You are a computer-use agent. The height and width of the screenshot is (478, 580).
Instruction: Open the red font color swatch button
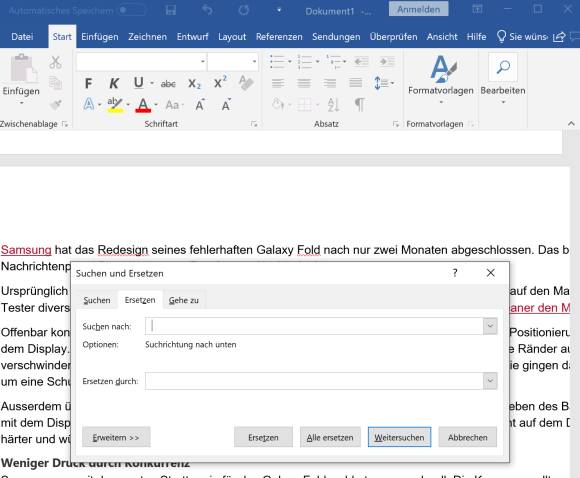point(143,105)
